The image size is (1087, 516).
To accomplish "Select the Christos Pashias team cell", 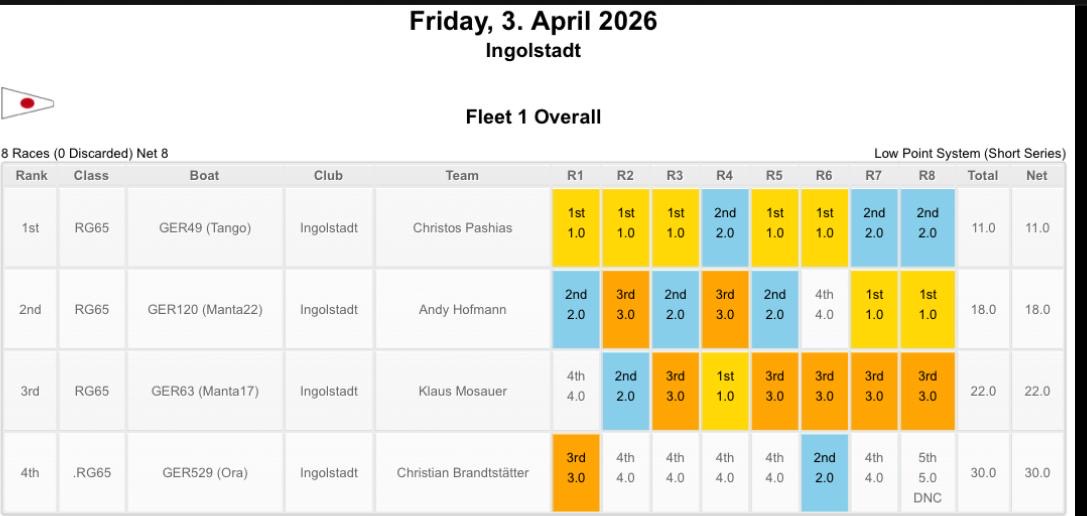I will (x=462, y=227).
